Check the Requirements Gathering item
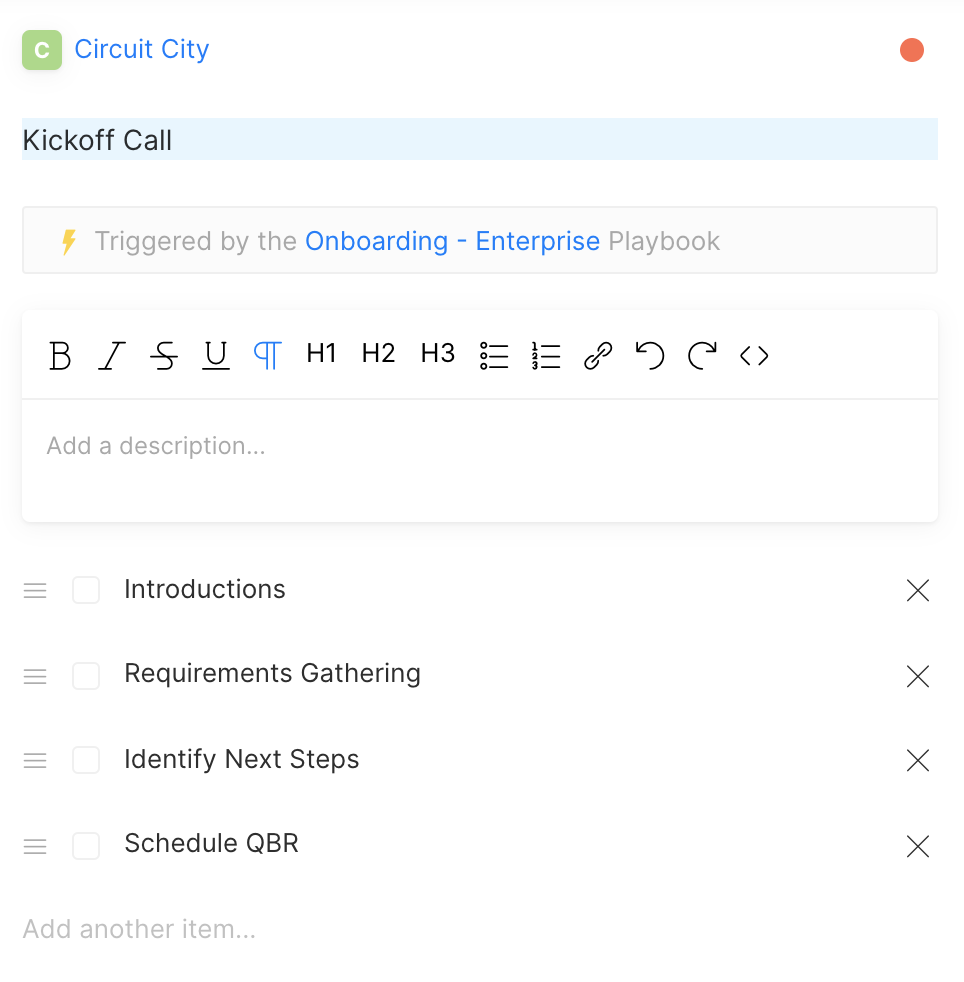The width and height of the screenshot is (964, 982). 86,676
